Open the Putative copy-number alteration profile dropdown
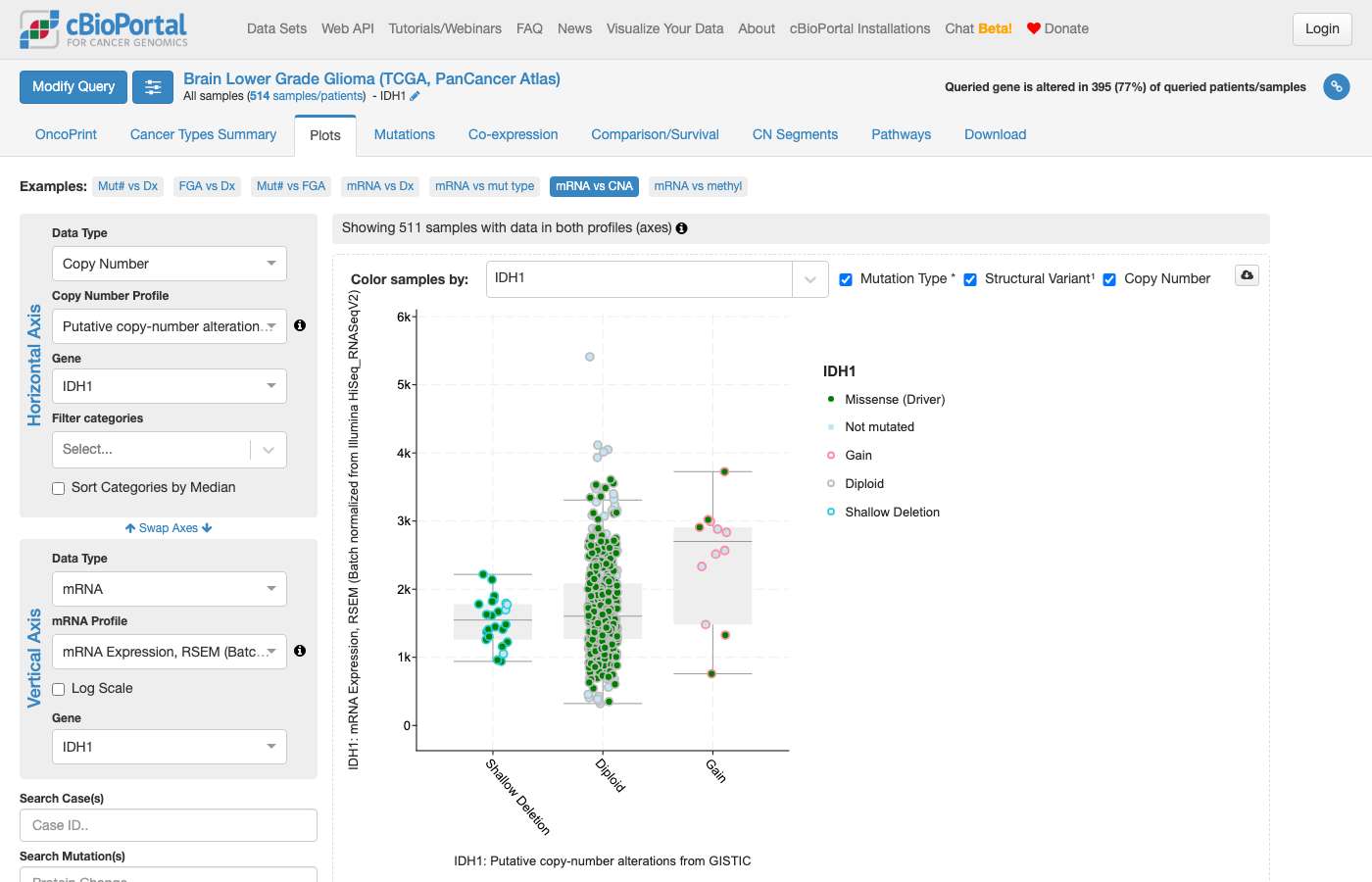The width and height of the screenshot is (1372, 882). (170, 326)
